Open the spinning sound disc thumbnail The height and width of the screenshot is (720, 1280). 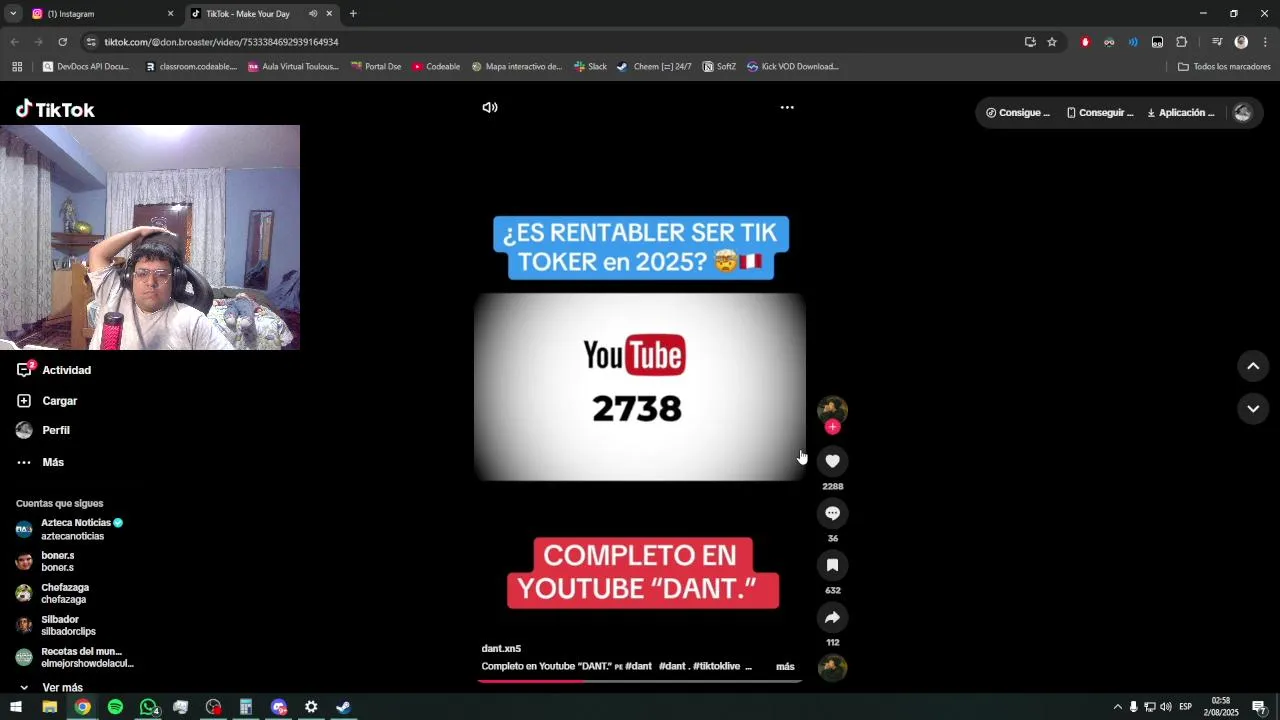click(x=832, y=667)
